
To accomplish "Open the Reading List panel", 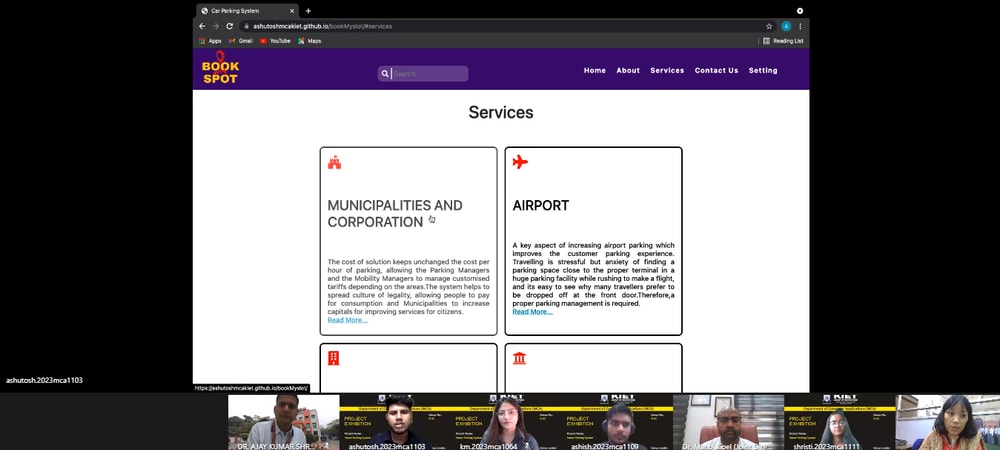I will click(x=783, y=41).
